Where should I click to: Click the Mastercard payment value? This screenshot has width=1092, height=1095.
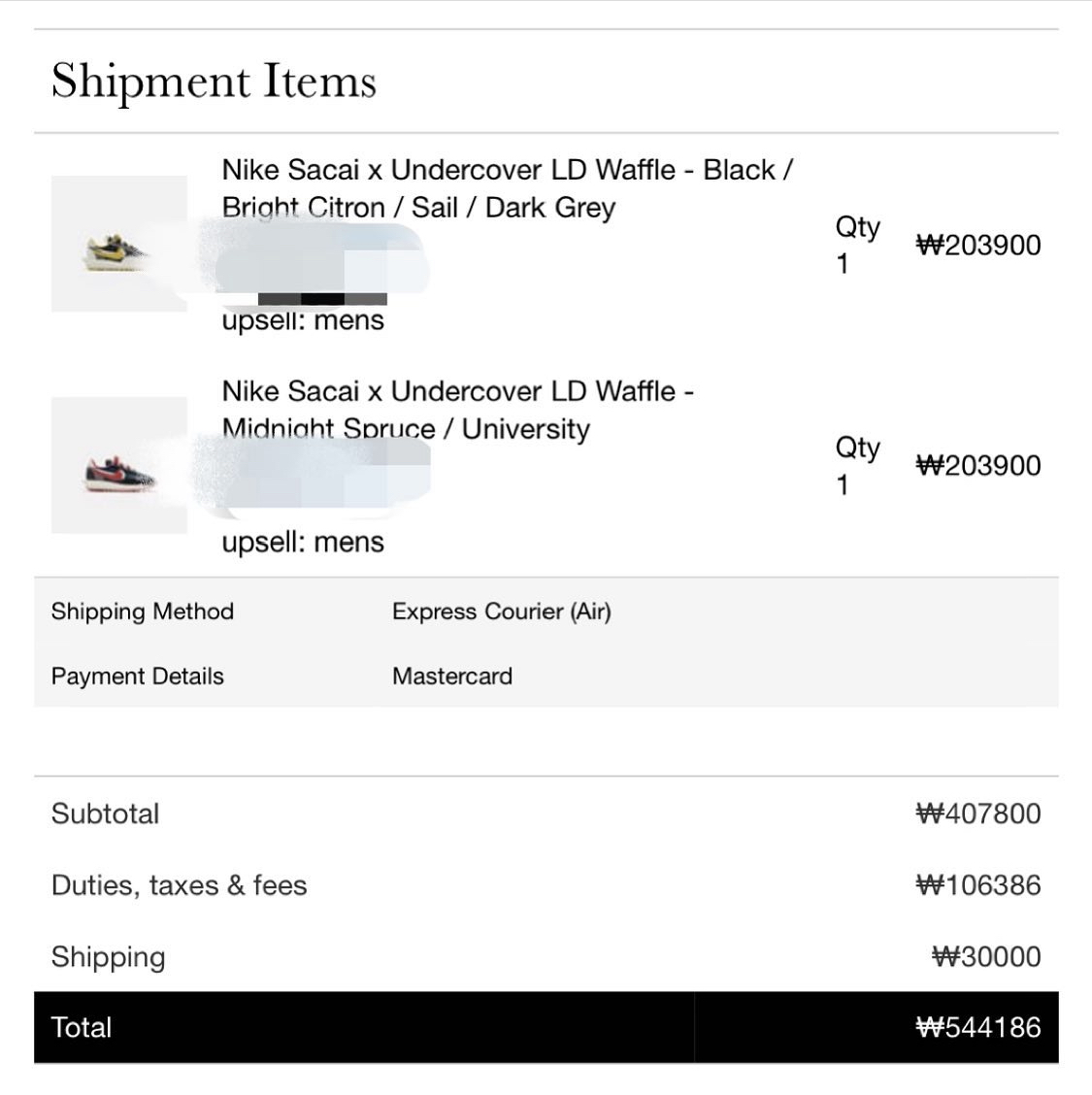(451, 677)
